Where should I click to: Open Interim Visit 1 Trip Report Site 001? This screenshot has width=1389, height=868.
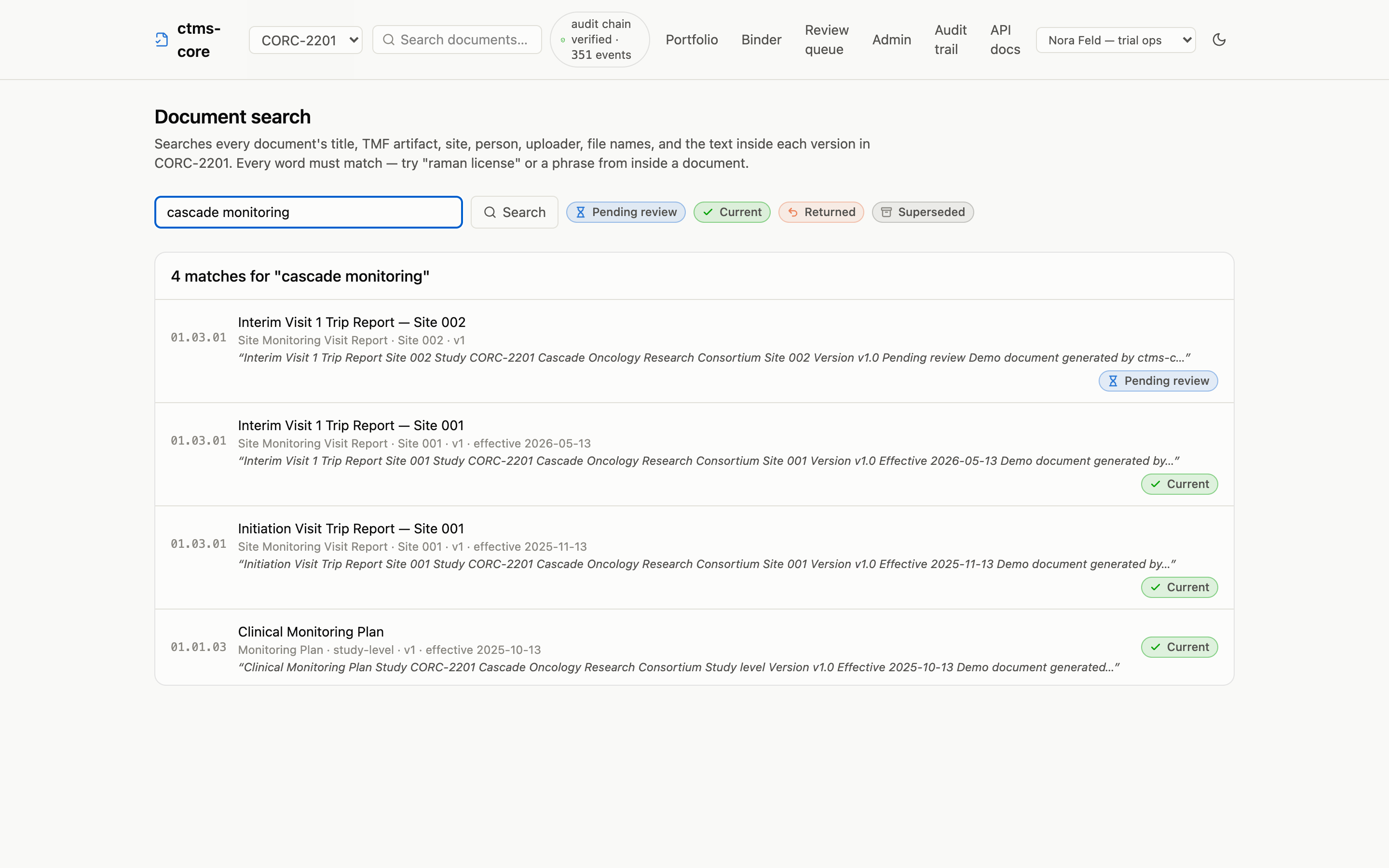pyautogui.click(x=351, y=425)
